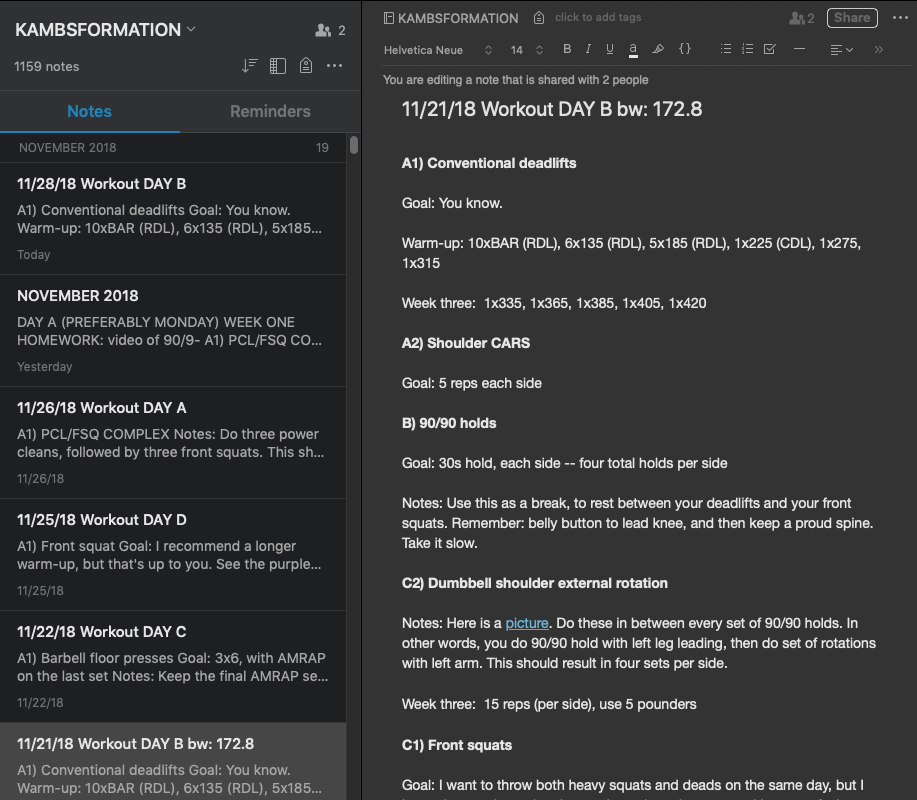This screenshot has width=917, height=800.
Task: Insert a checkbox to-do item
Action: [x=769, y=49]
